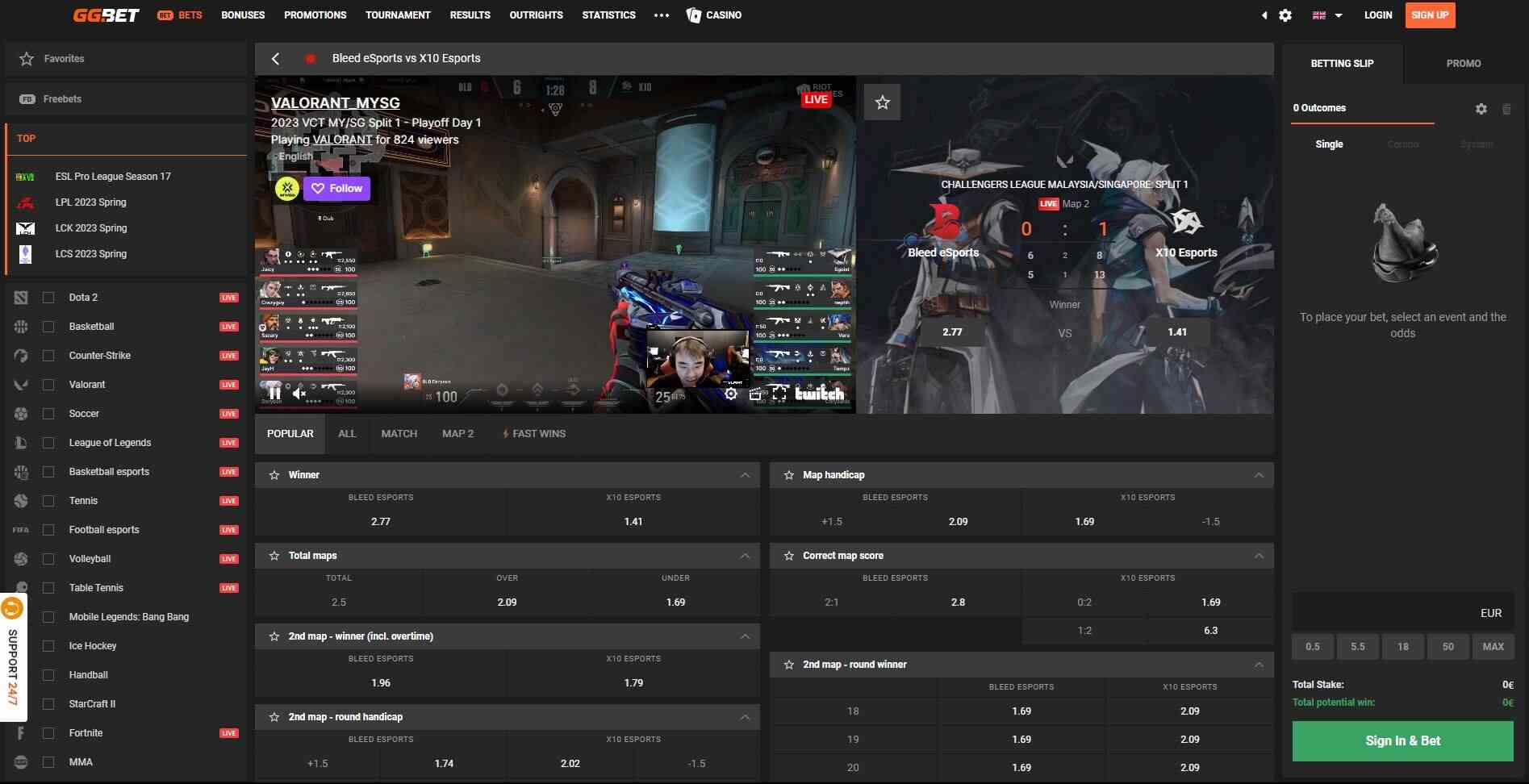Clear the betting slip with the trash icon
Image resolution: width=1529 pixels, height=784 pixels.
(x=1506, y=109)
